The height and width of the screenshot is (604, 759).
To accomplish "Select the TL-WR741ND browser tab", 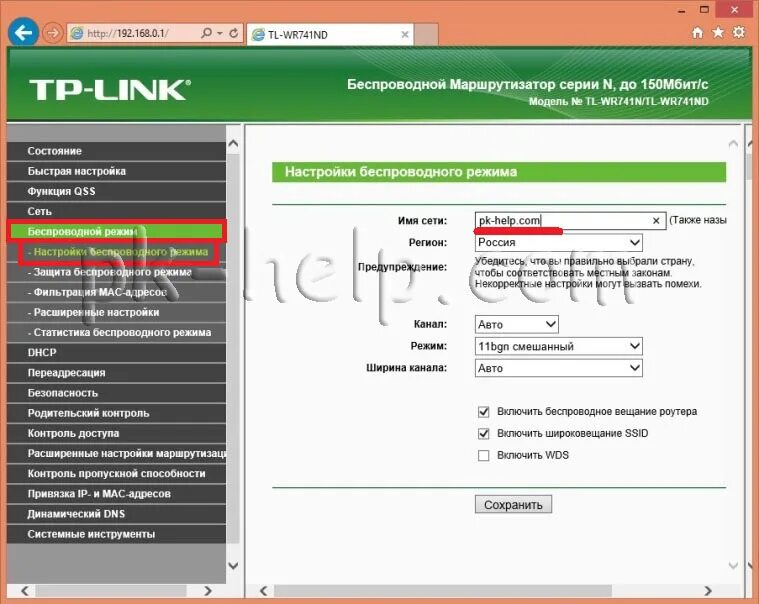I will click(330, 34).
